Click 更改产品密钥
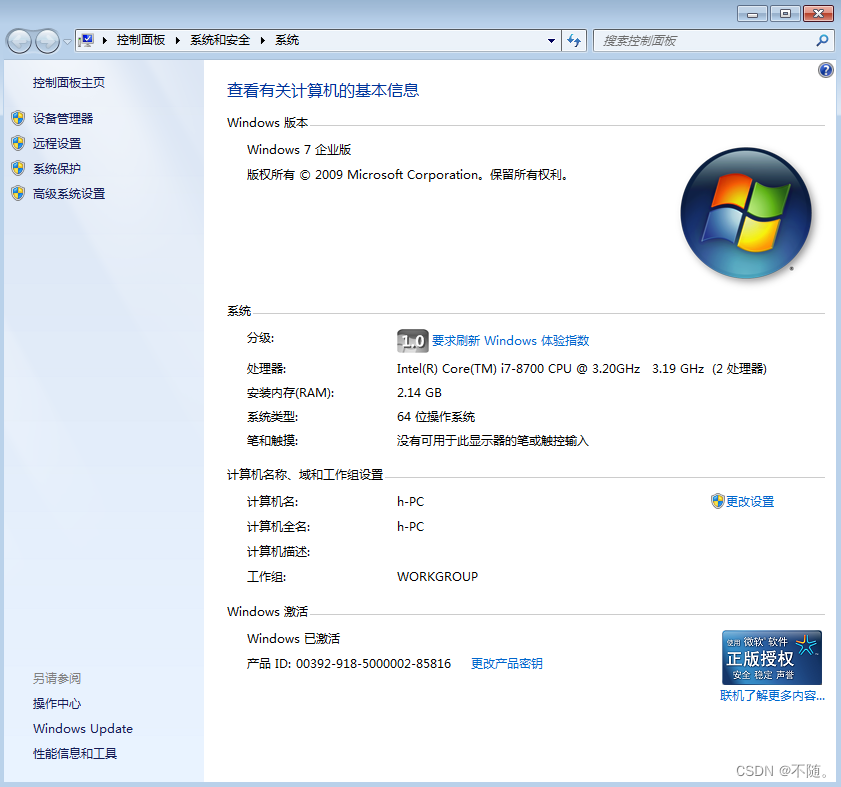This screenshot has height=787, width=841. click(x=506, y=663)
